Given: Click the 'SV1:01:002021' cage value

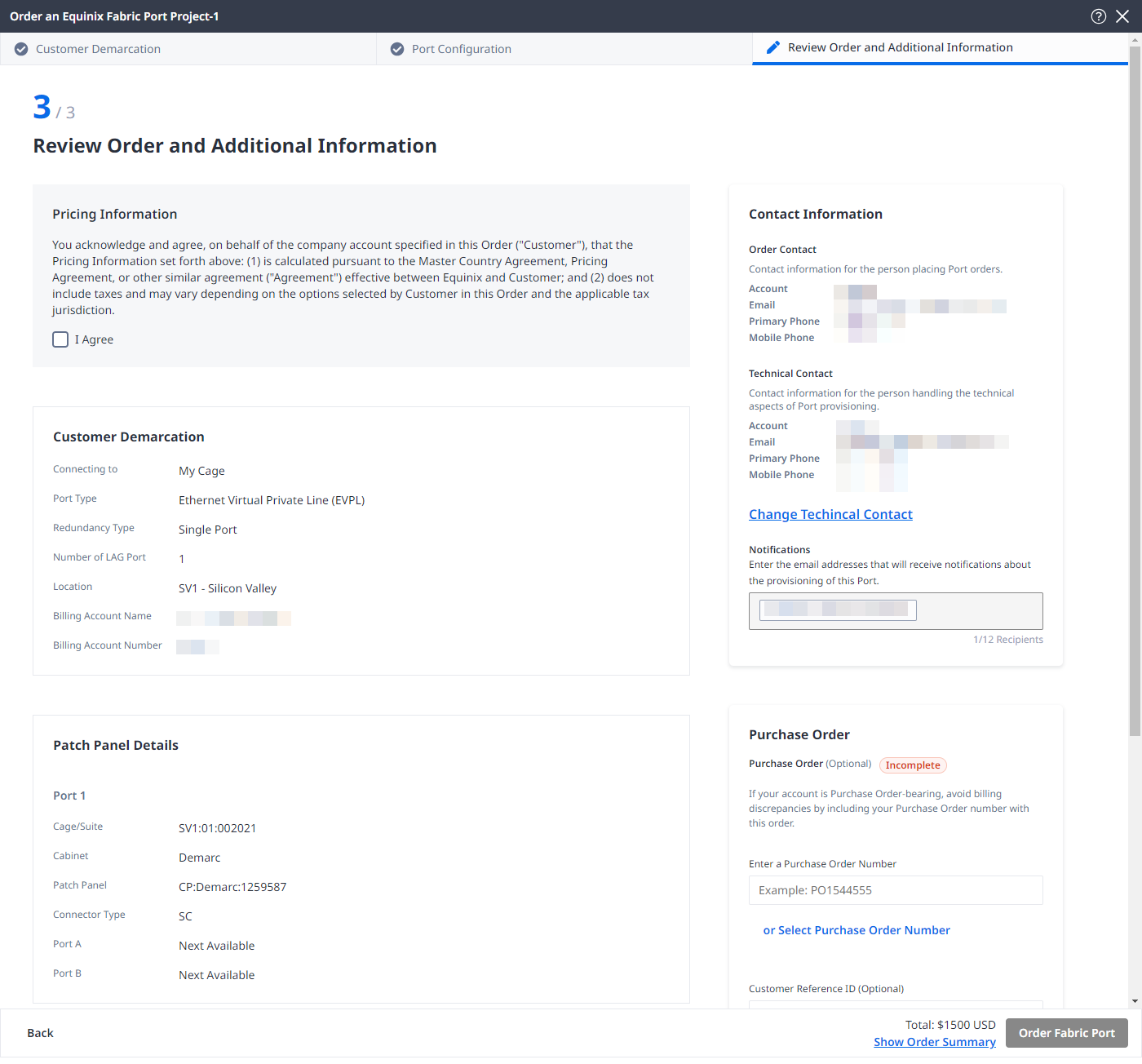Looking at the screenshot, I should tap(218, 828).
